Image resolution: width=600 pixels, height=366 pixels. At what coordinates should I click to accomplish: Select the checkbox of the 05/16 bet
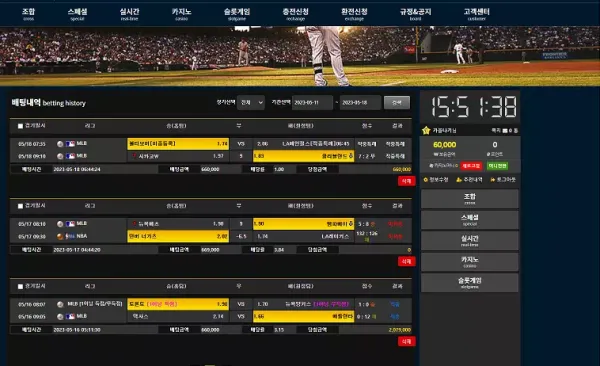[21, 286]
